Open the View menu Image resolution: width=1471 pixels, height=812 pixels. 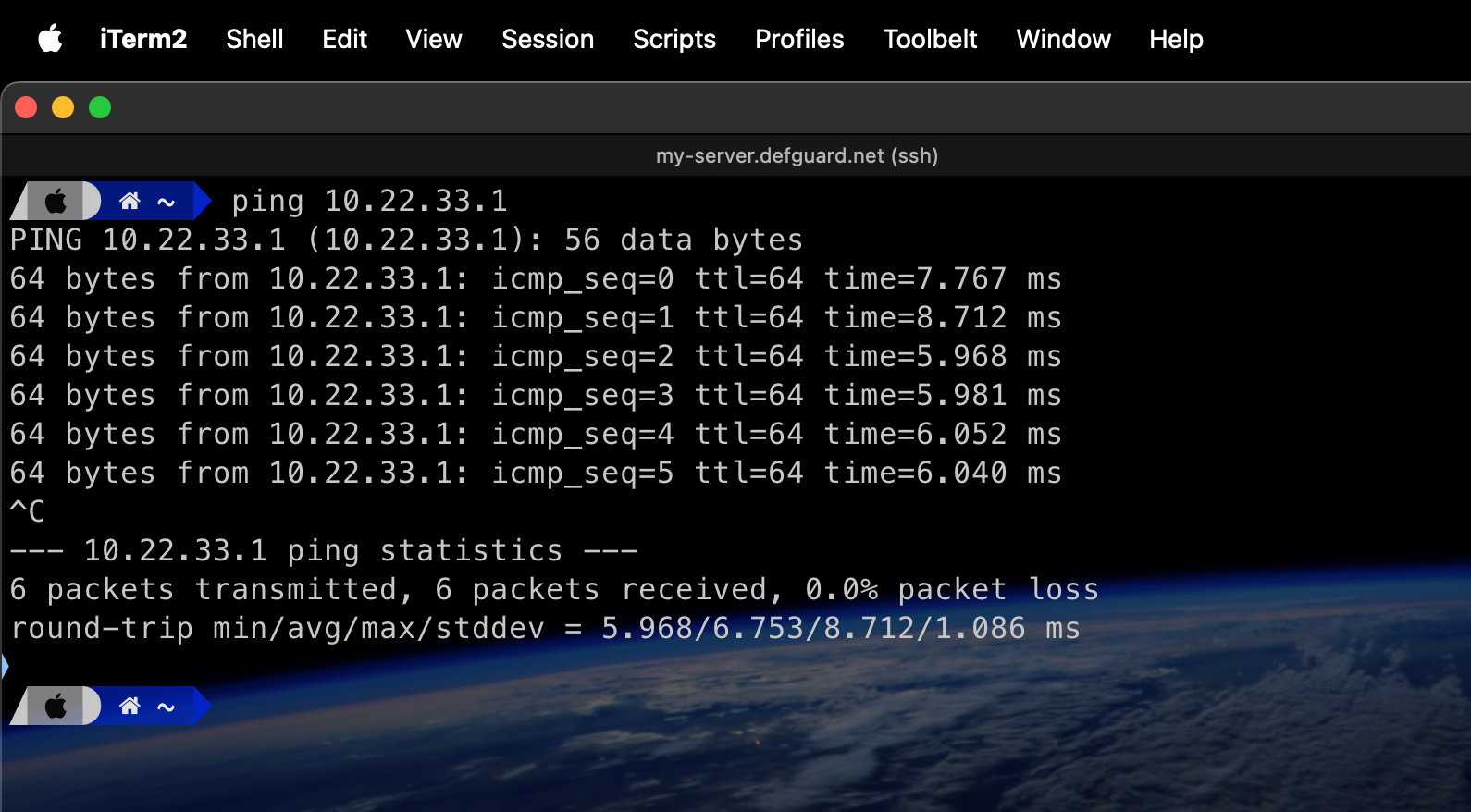coord(433,39)
